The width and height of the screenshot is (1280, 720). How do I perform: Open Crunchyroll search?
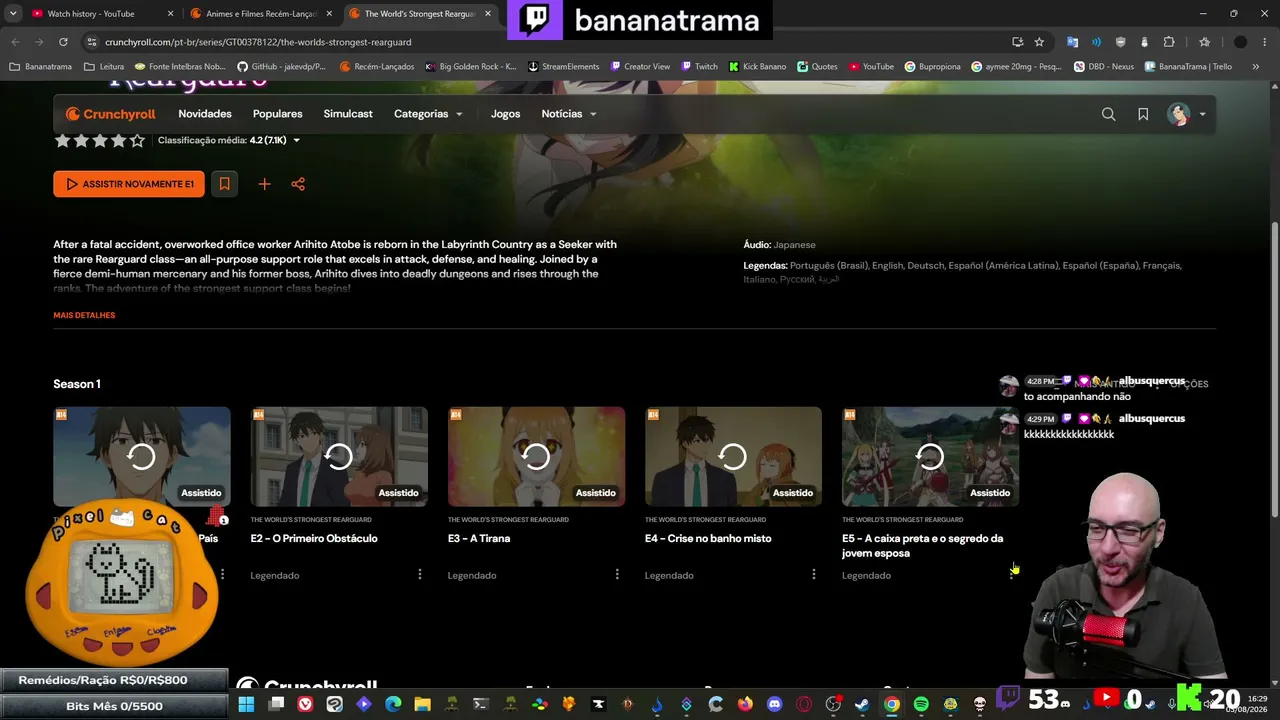coord(1108,114)
